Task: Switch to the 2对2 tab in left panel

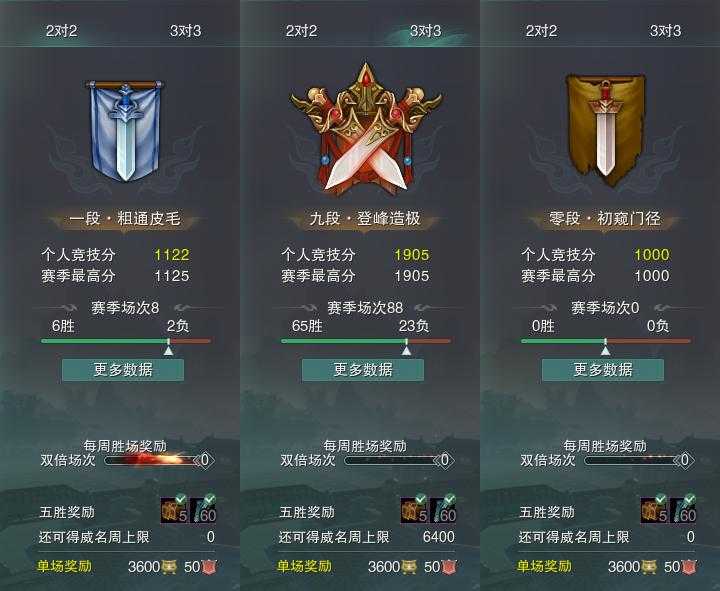Action: coord(62,31)
